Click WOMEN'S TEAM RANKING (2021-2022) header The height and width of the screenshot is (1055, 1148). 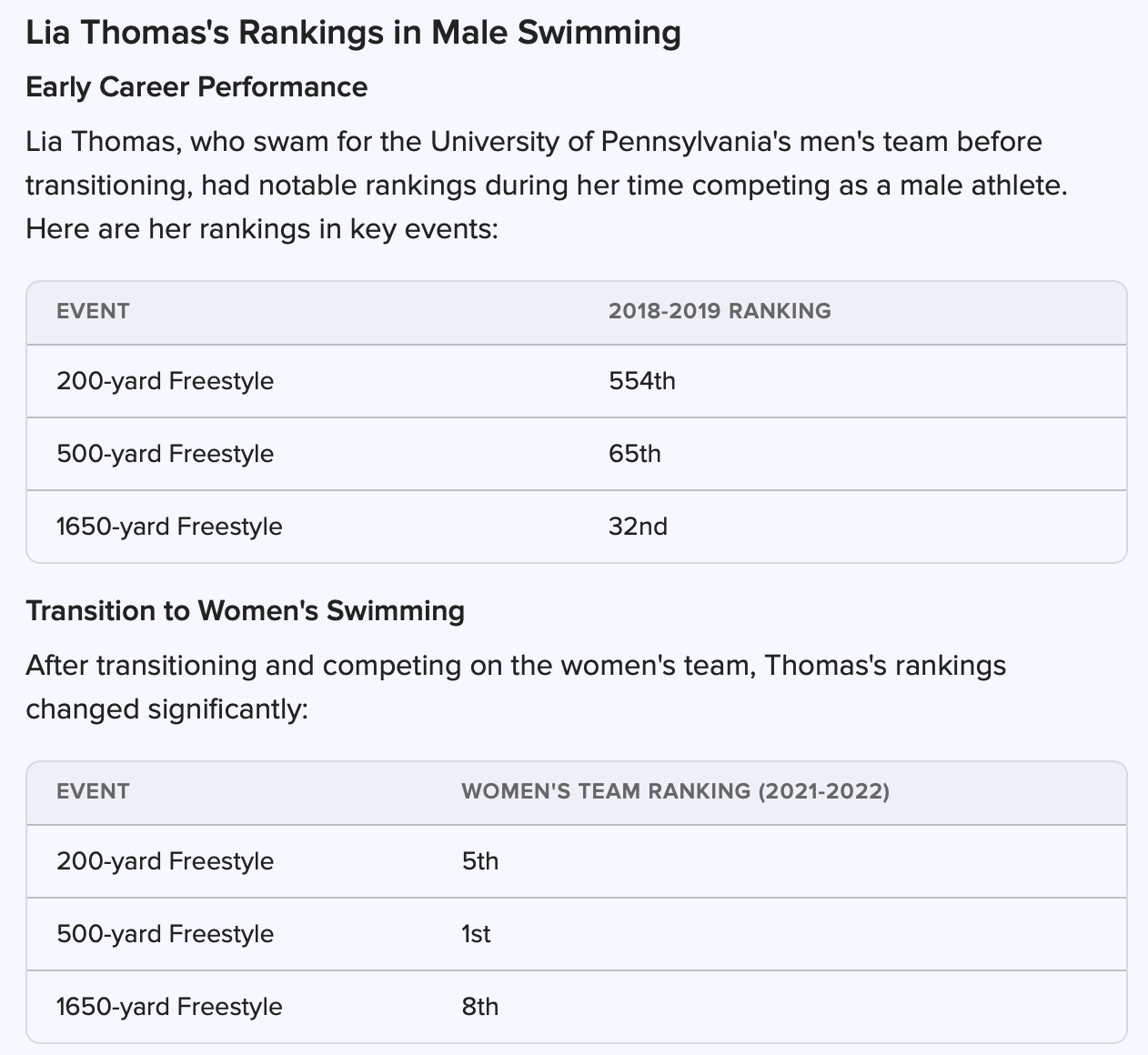tap(676, 791)
